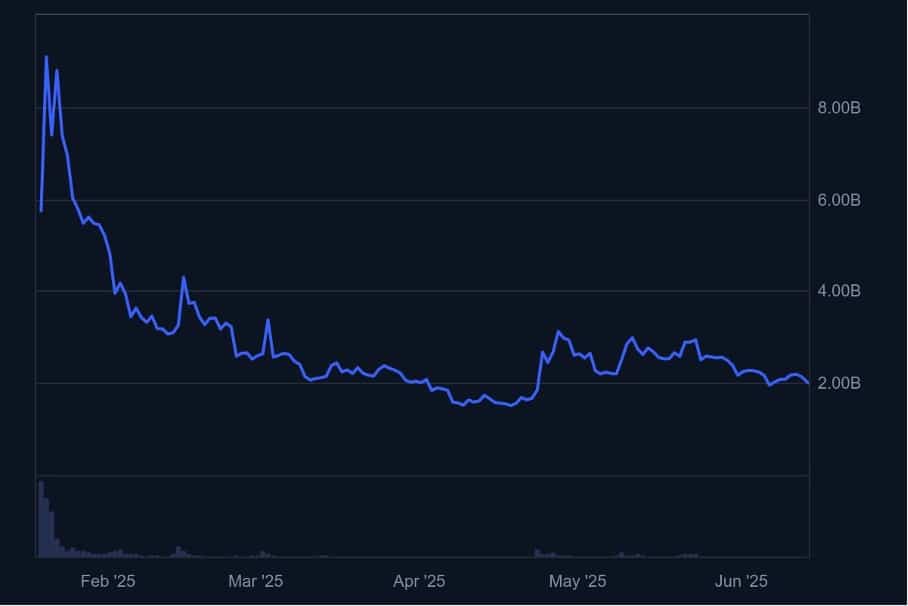Image resolution: width=908 pixels, height=606 pixels.
Task: Click the highest peak of the blue line
Action: [46, 57]
